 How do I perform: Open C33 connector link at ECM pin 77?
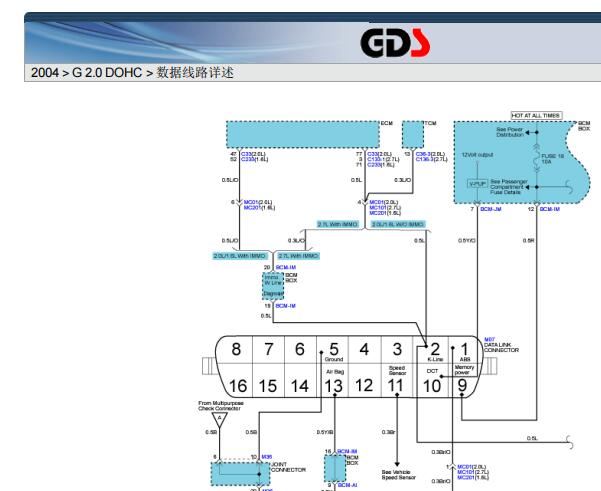(373, 154)
